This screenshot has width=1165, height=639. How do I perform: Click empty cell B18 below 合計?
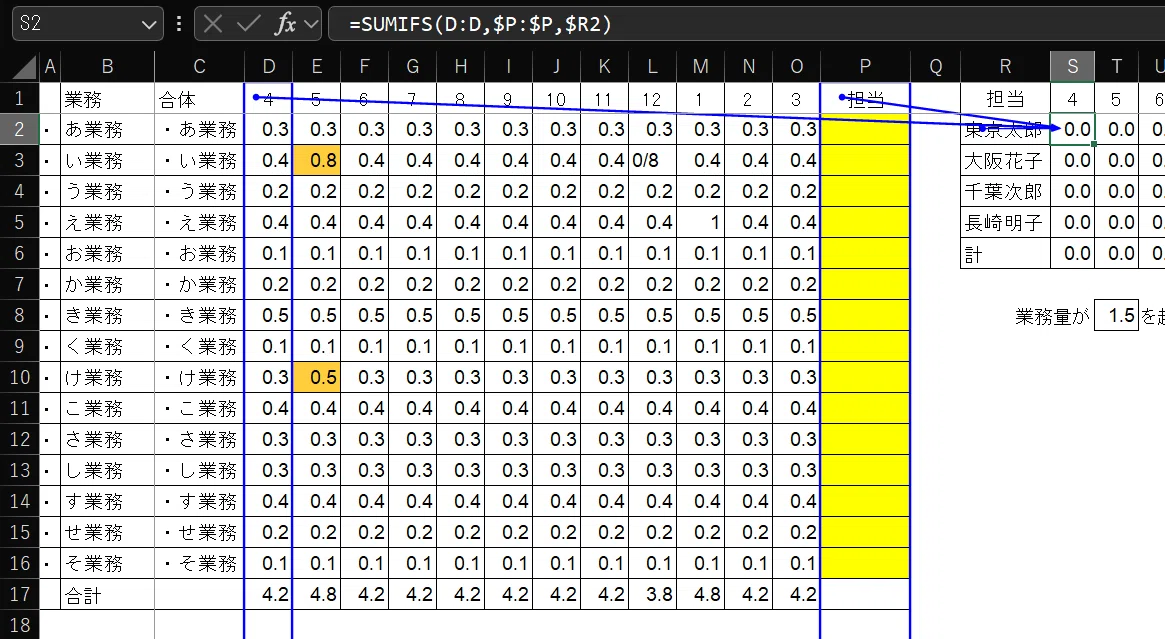pyautogui.click(x=107, y=625)
